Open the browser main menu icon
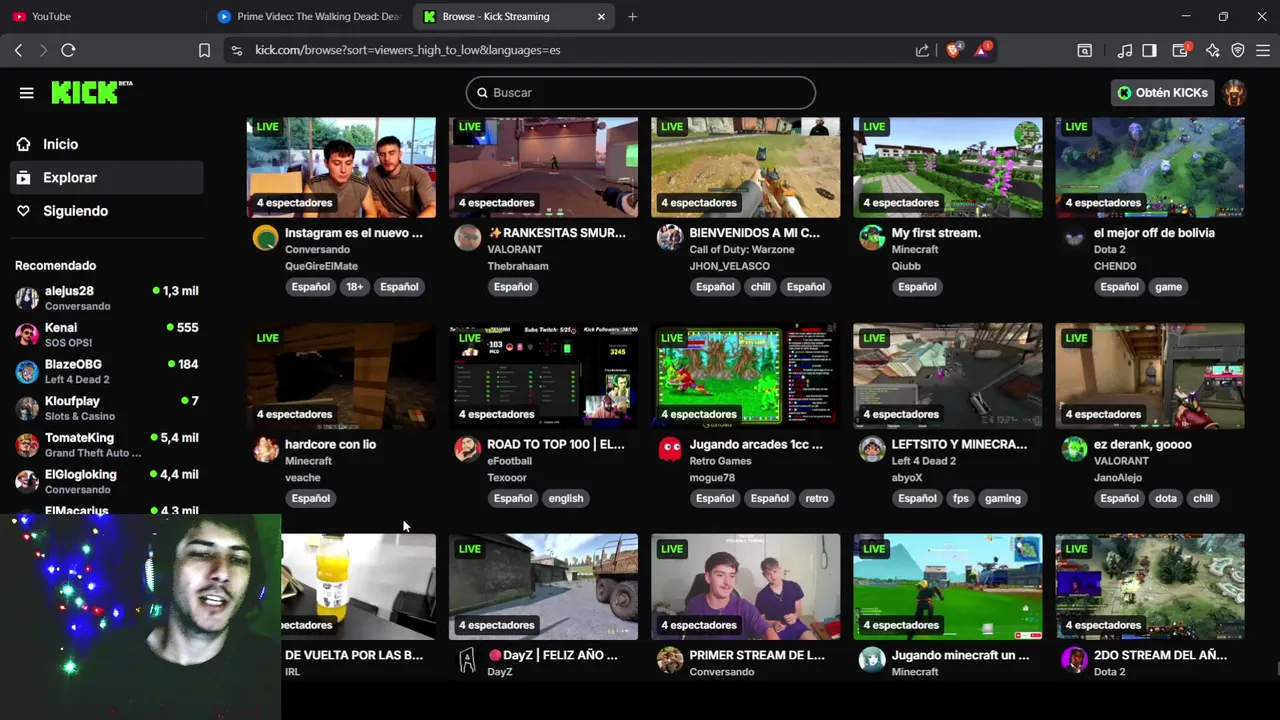Screen dimensions: 1280x720 click(1262, 50)
